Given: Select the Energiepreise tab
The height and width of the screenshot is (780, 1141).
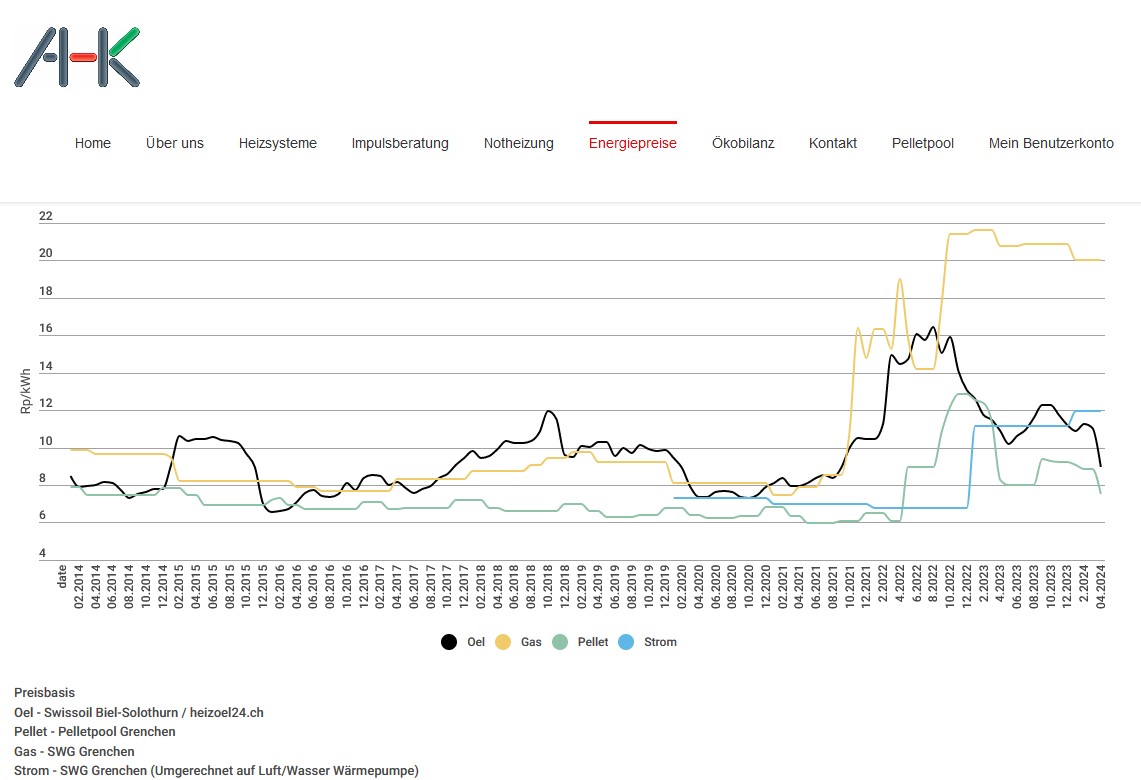Looking at the screenshot, I should [632, 143].
